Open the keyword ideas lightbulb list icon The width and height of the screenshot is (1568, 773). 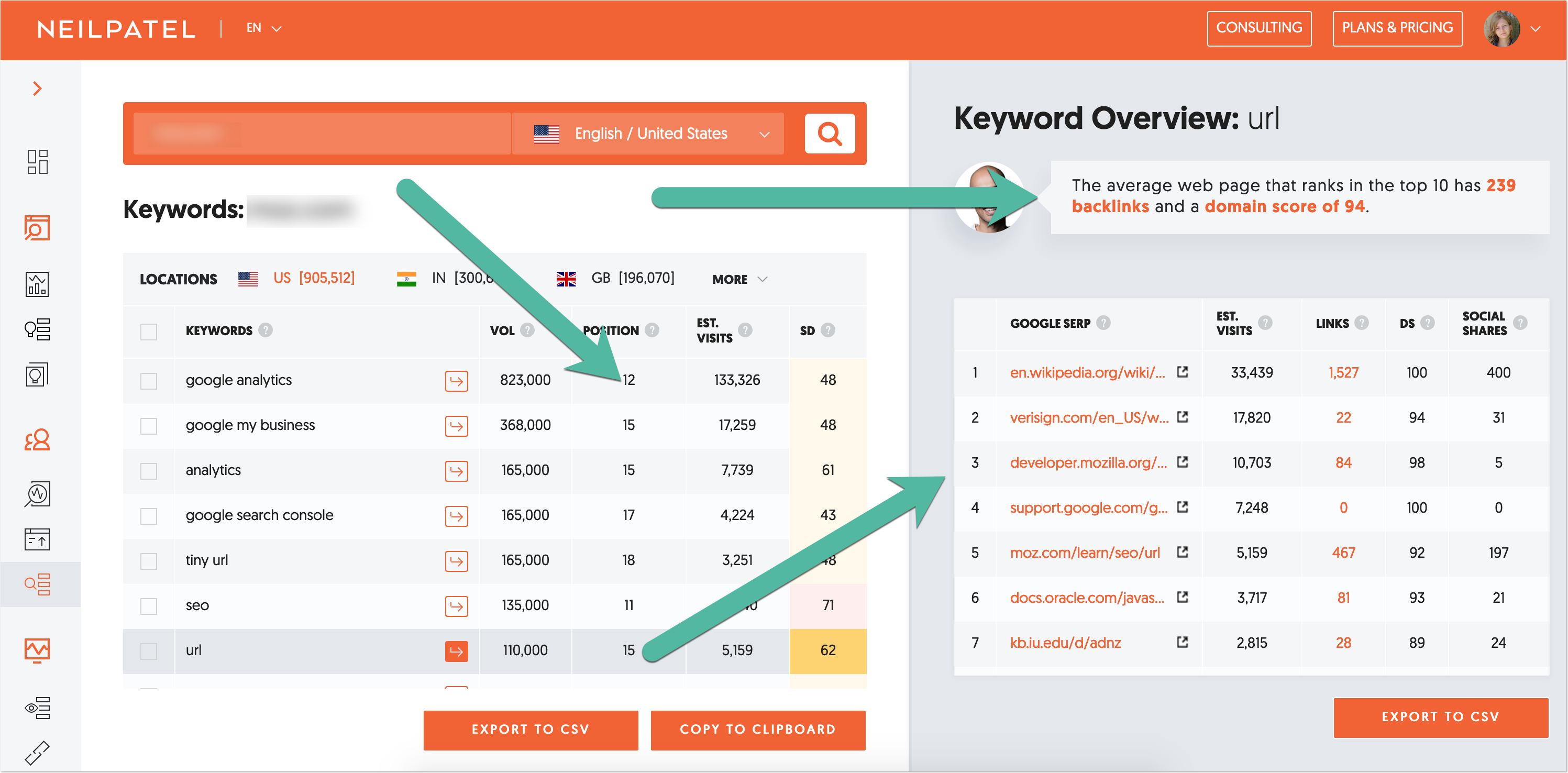click(x=37, y=329)
